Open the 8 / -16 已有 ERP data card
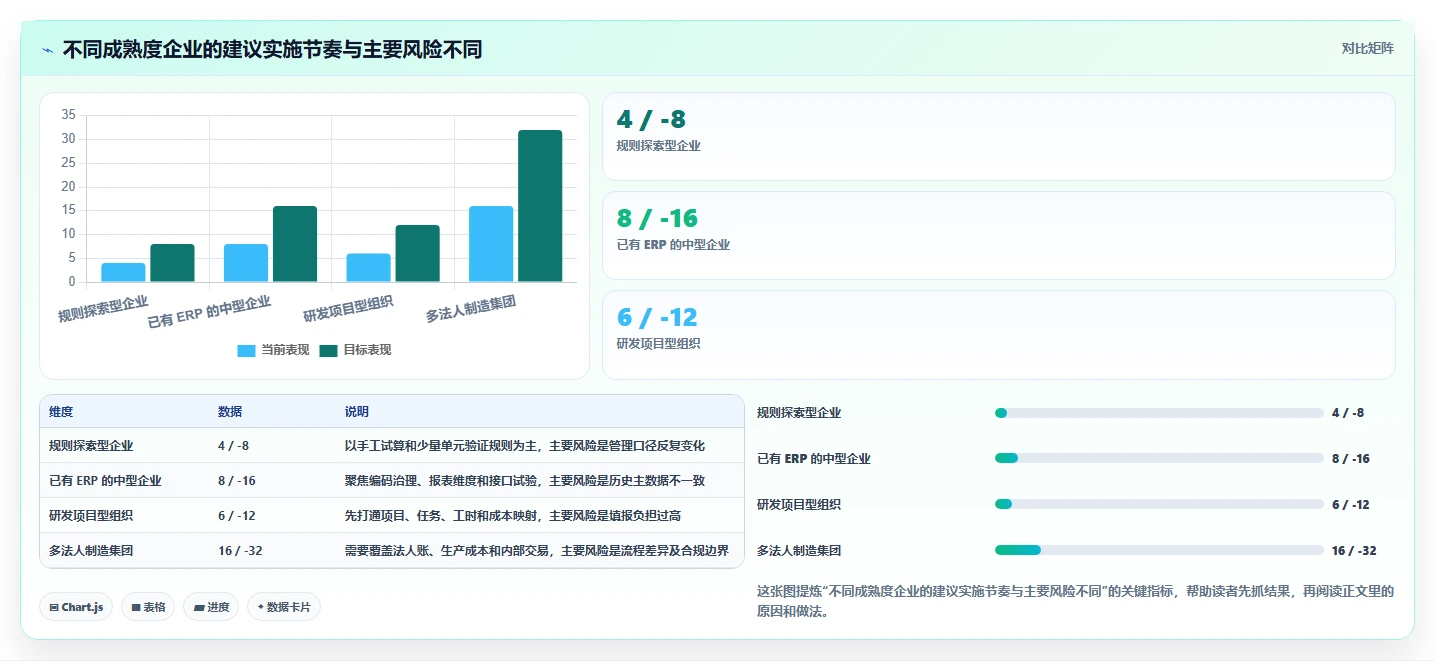This screenshot has height=661, width=1435. [998, 236]
